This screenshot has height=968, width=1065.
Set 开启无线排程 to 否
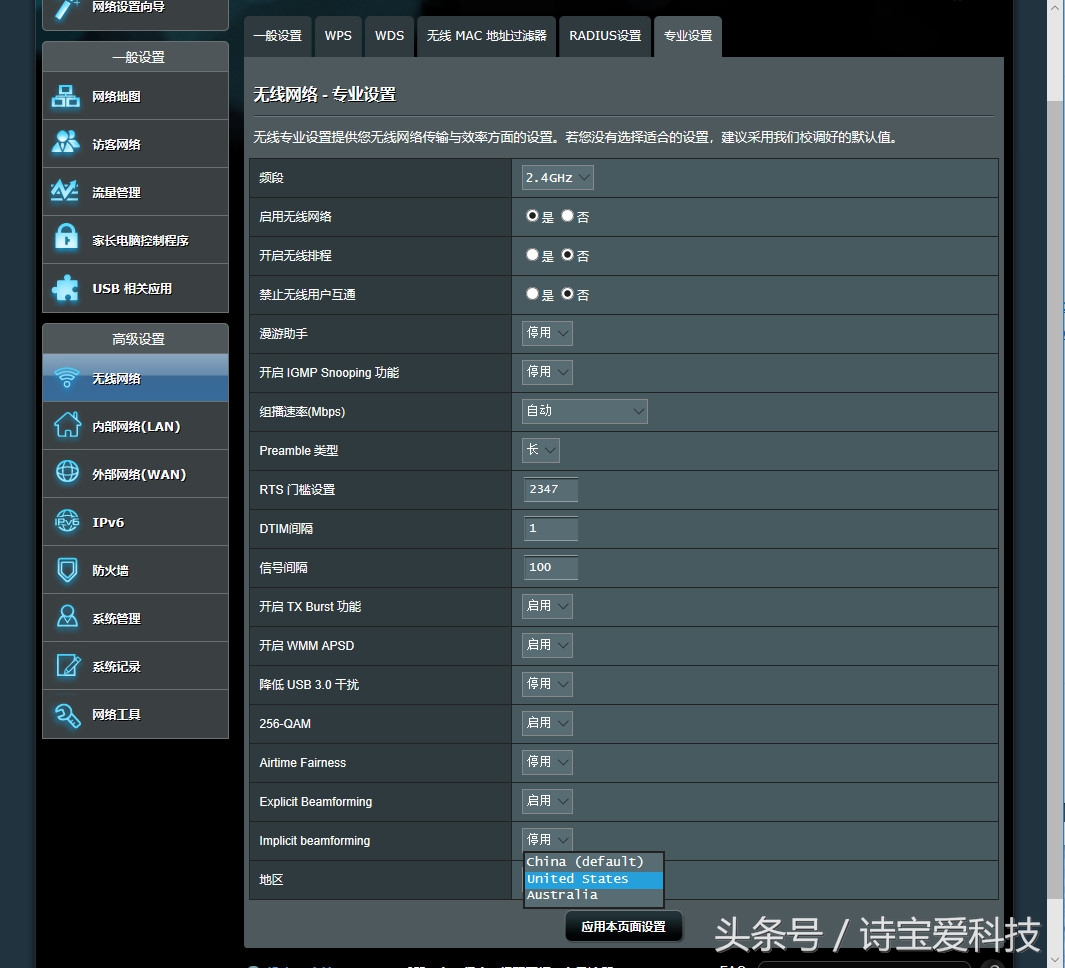click(566, 254)
